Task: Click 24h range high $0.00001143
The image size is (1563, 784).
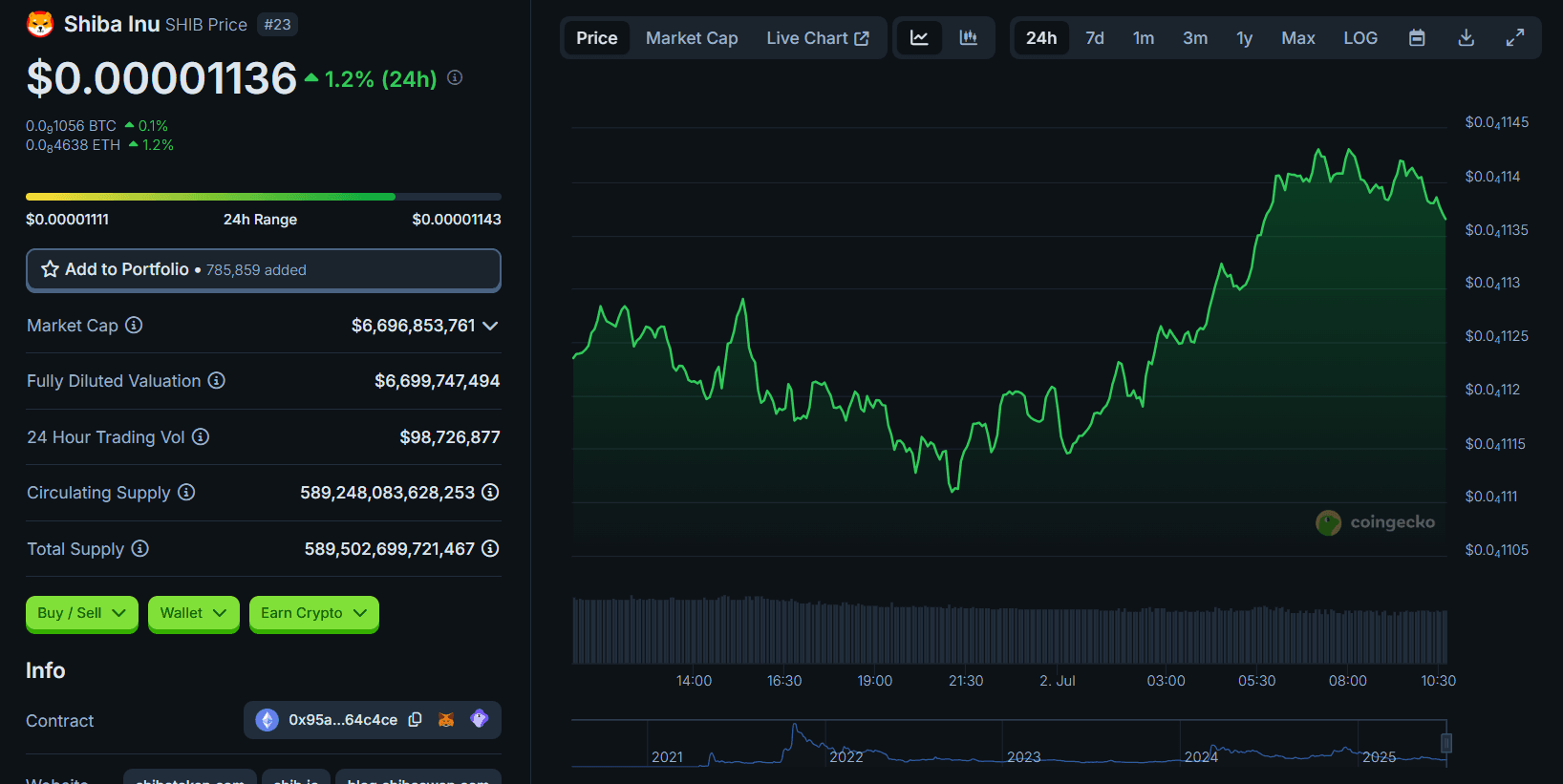Action: [x=457, y=220]
